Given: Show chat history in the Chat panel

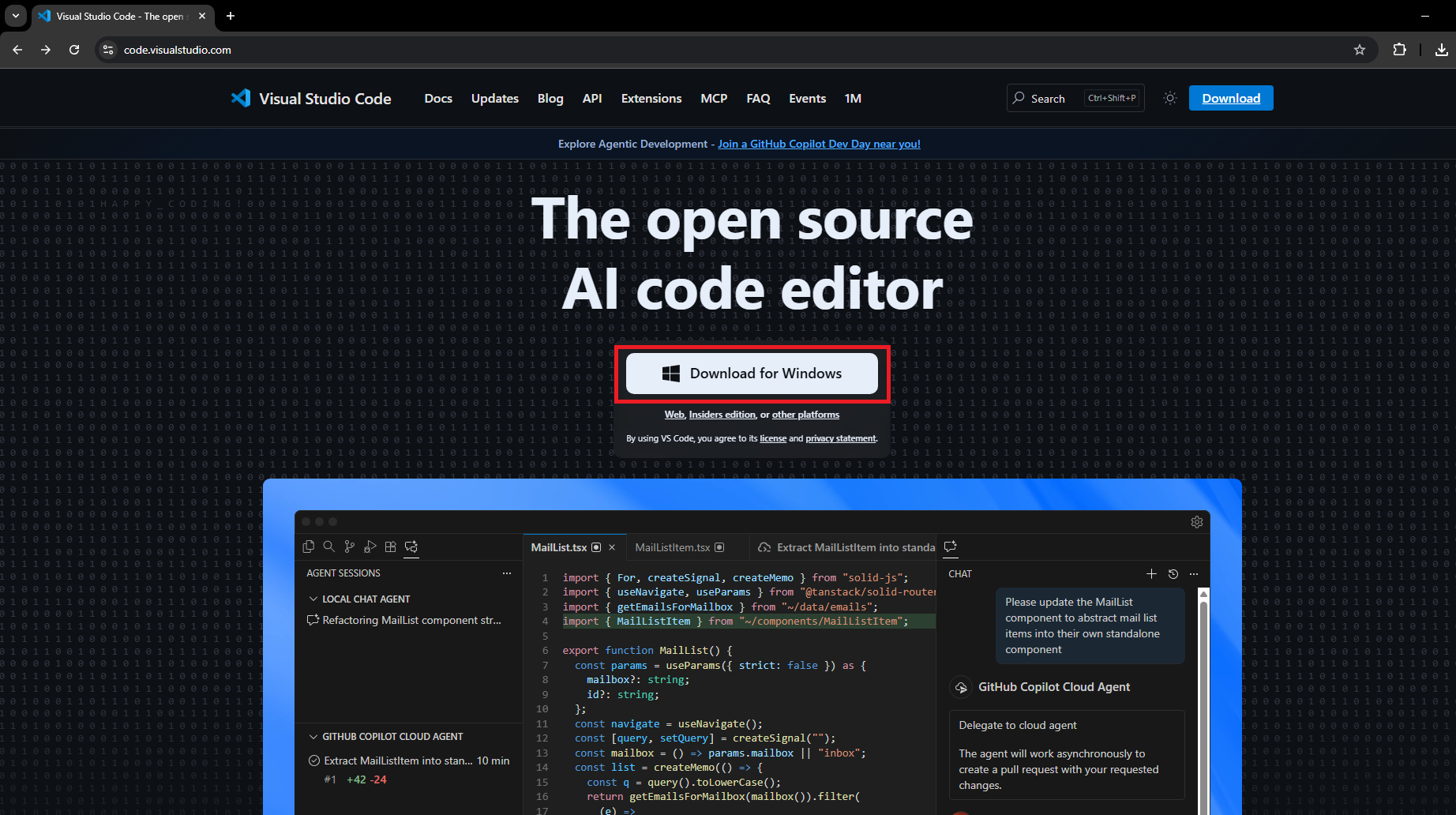Looking at the screenshot, I should [x=1173, y=574].
